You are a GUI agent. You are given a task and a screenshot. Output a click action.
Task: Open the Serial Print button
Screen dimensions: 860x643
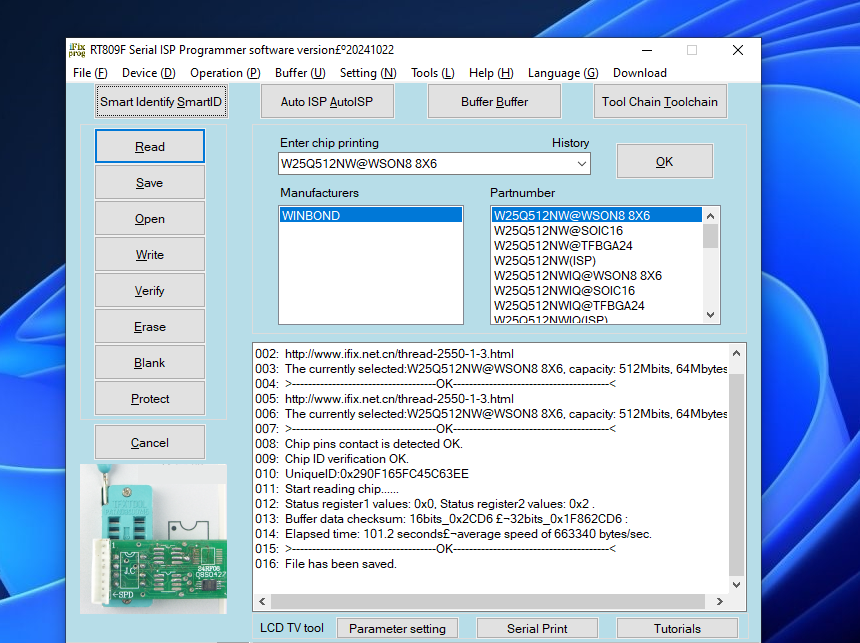tap(537, 629)
